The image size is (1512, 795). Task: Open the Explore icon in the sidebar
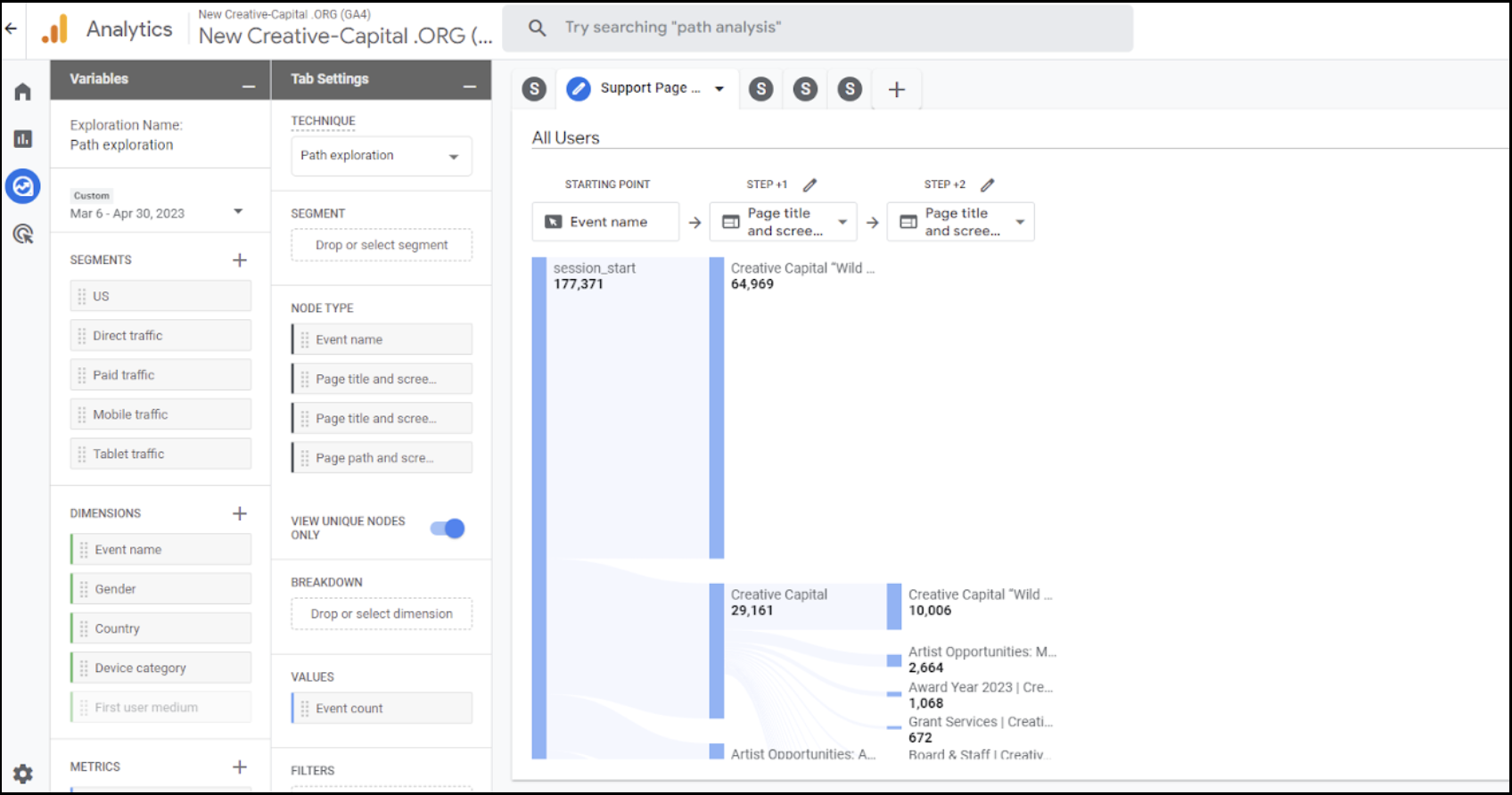point(23,186)
